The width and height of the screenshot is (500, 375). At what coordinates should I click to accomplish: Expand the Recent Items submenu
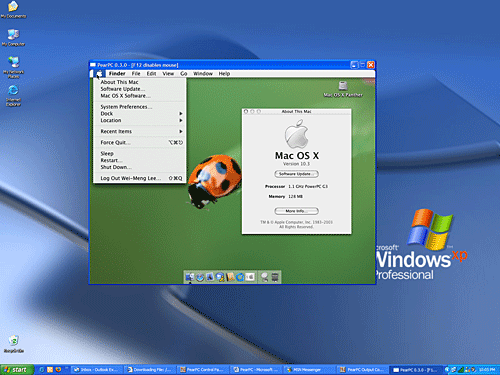(139, 131)
